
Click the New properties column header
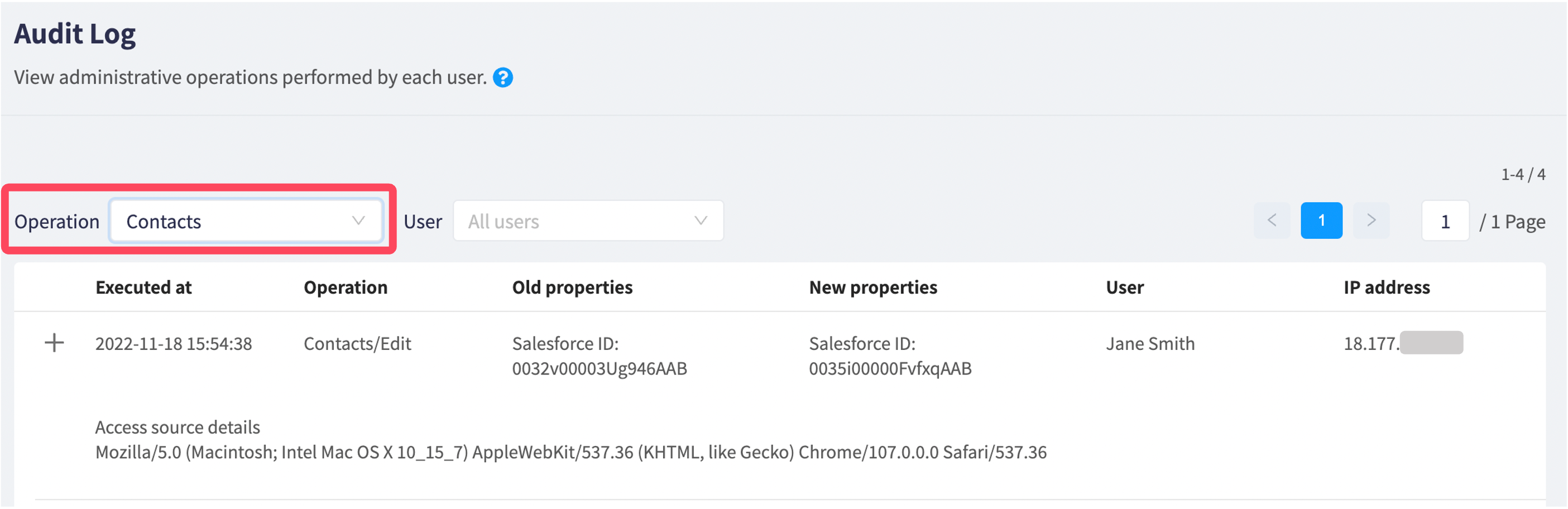coord(873,287)
